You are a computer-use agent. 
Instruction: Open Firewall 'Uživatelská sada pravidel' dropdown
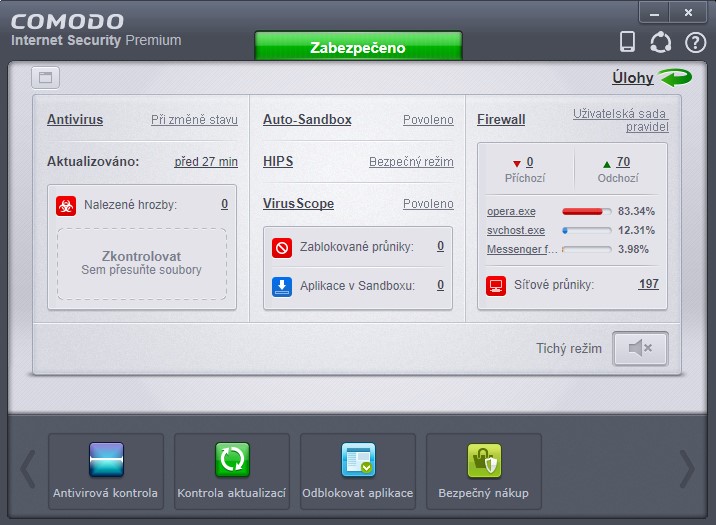621,120
